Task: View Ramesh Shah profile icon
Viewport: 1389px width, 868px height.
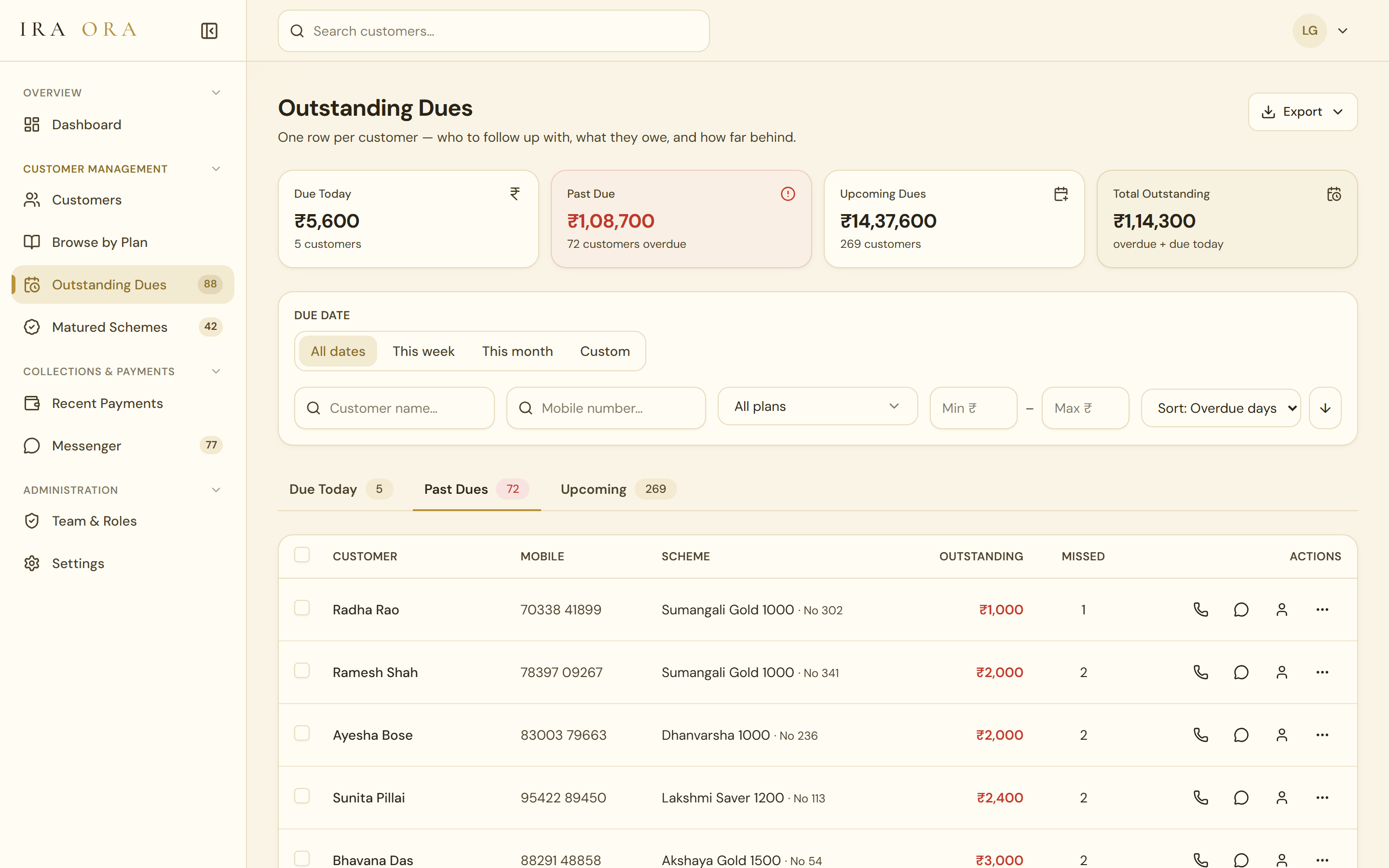Action: coord(1281,672)
